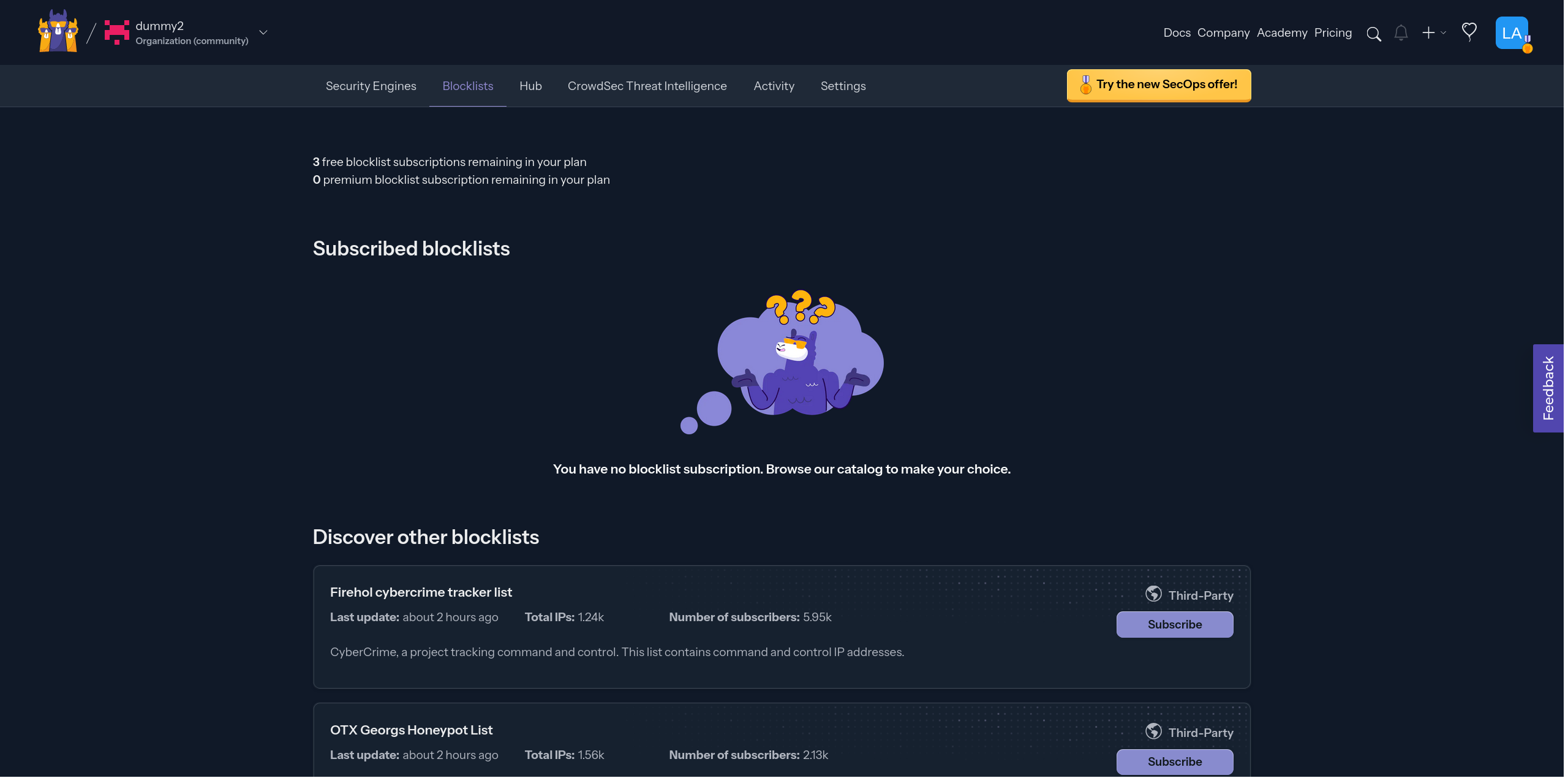Click the Third-Party globe icon for OTX Georgs
The height and width of the screenshot is (778, 1568).
(1153, 731)
